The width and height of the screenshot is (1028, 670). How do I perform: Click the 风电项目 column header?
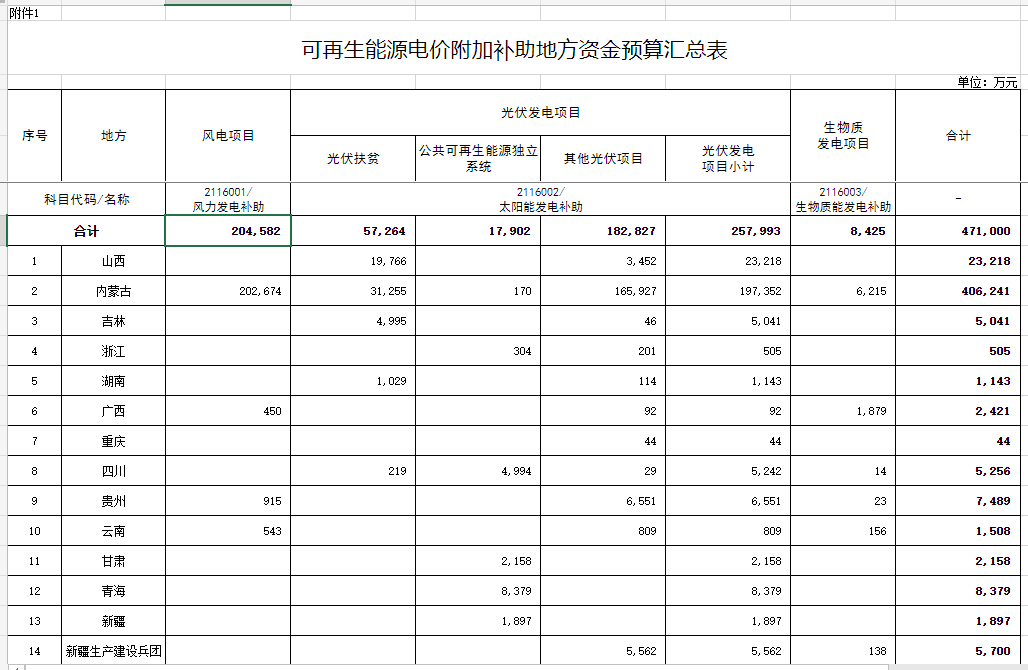point(228,134)
